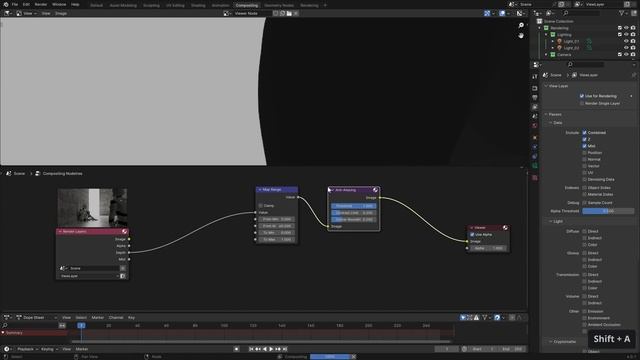Image resolution: width=640 pixels, height=360 pixels.
Task: Play animation forward
Action: tap(271, 349)
